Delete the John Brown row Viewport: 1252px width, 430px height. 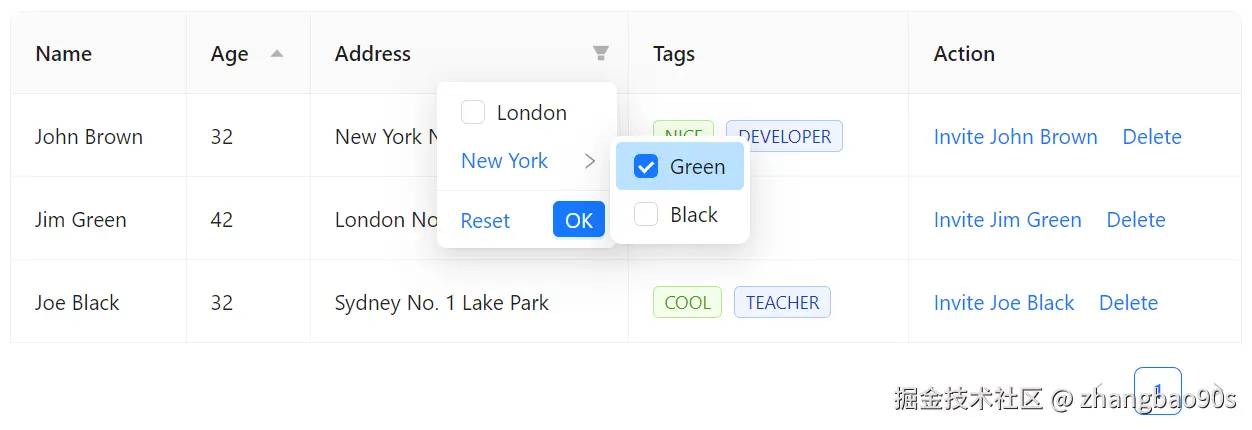point(1152,137)
